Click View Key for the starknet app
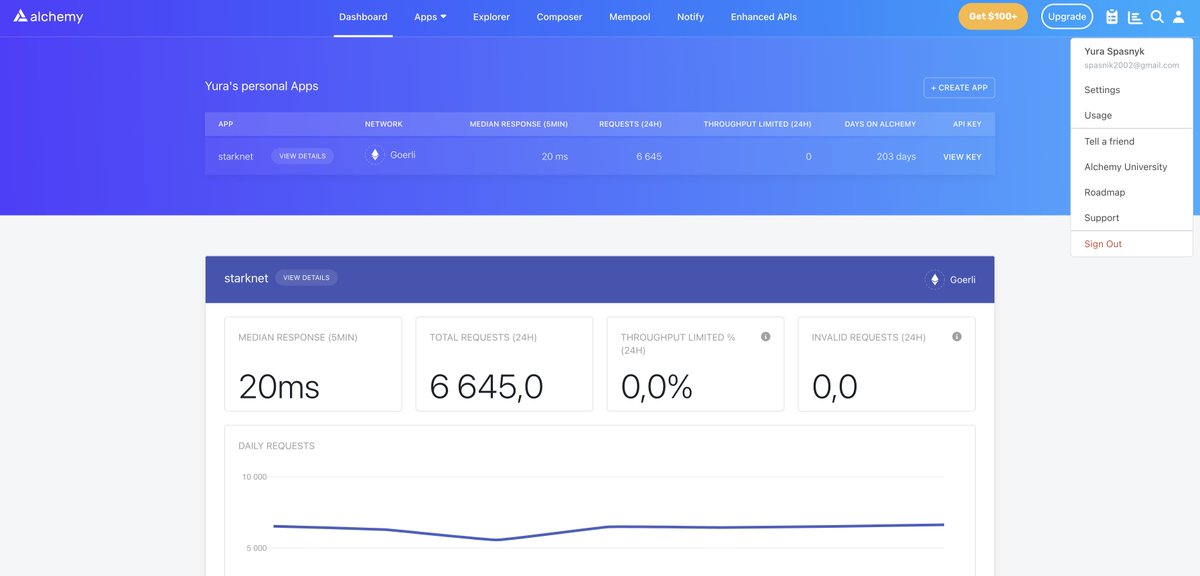Viewport: 1200px width, 576px height. point(962,157)
